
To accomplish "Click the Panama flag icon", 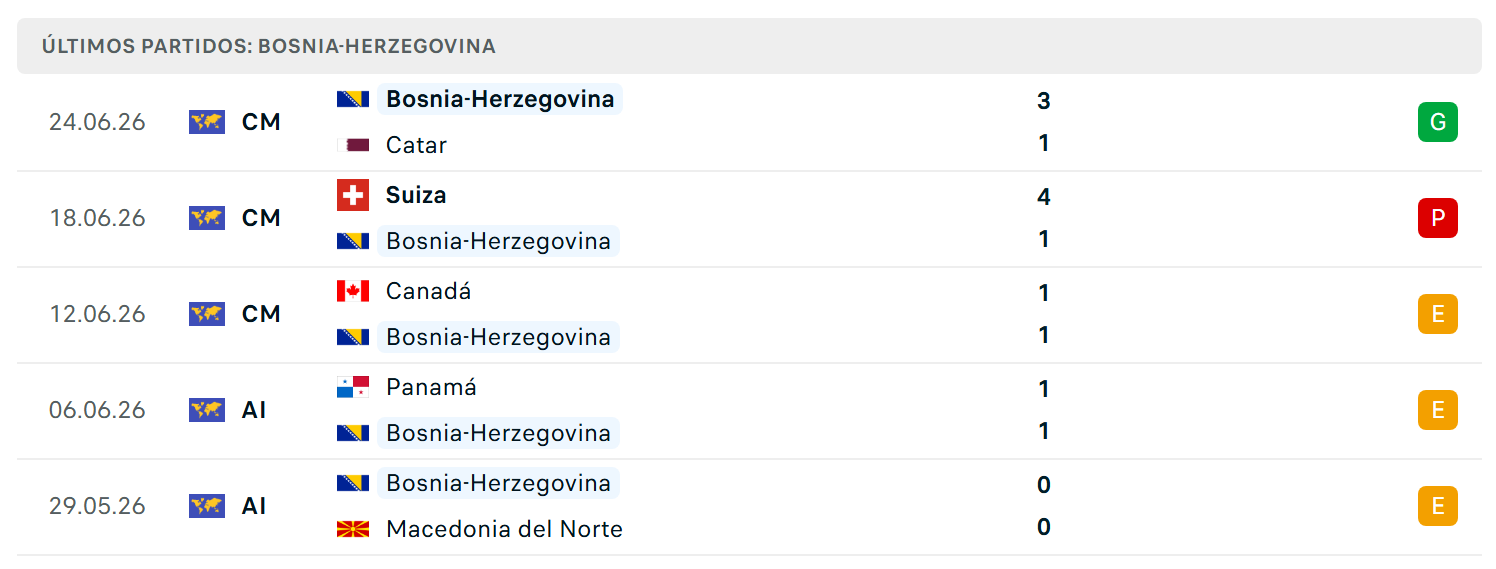I will 353,387.
